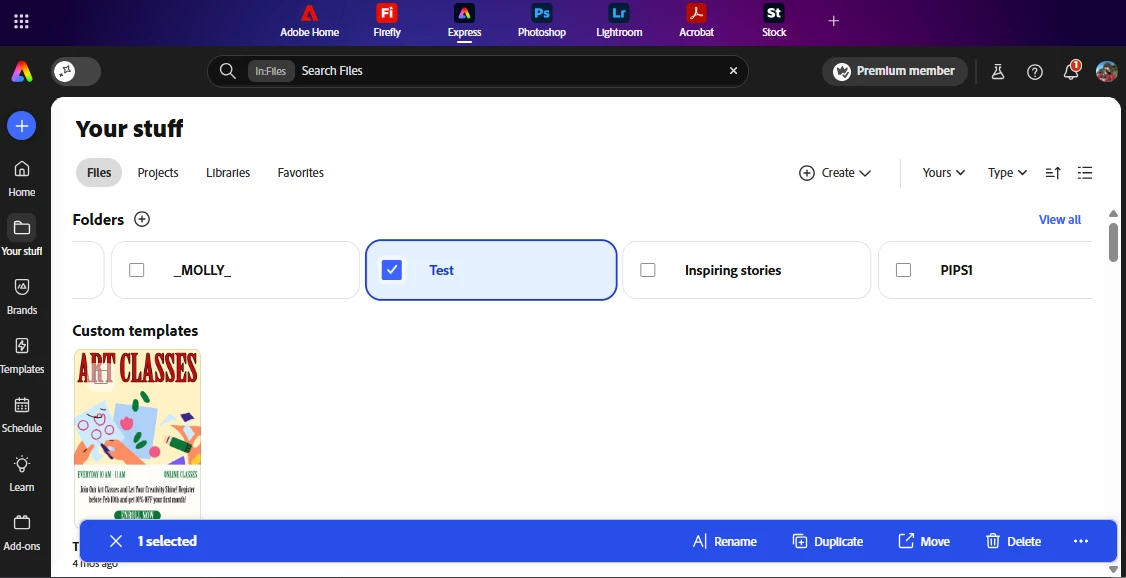Image resolution: width=1126 pixels, height=578 pixels.
Task: Open the _MOLLY_ folder
Action: [x=236, y=270]
